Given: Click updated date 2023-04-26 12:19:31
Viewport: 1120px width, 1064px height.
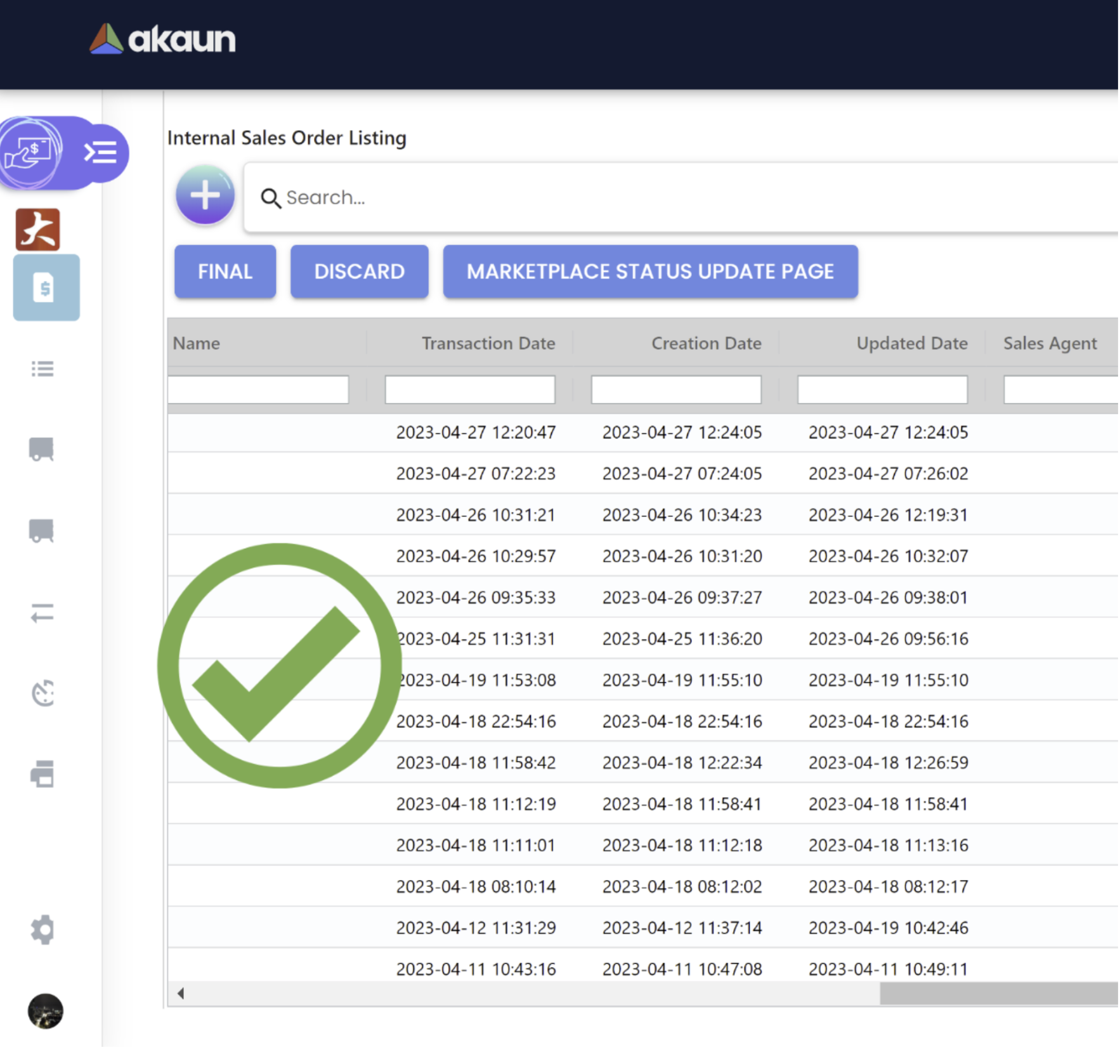Looking at the screenshot, I should tap(888, 515).
